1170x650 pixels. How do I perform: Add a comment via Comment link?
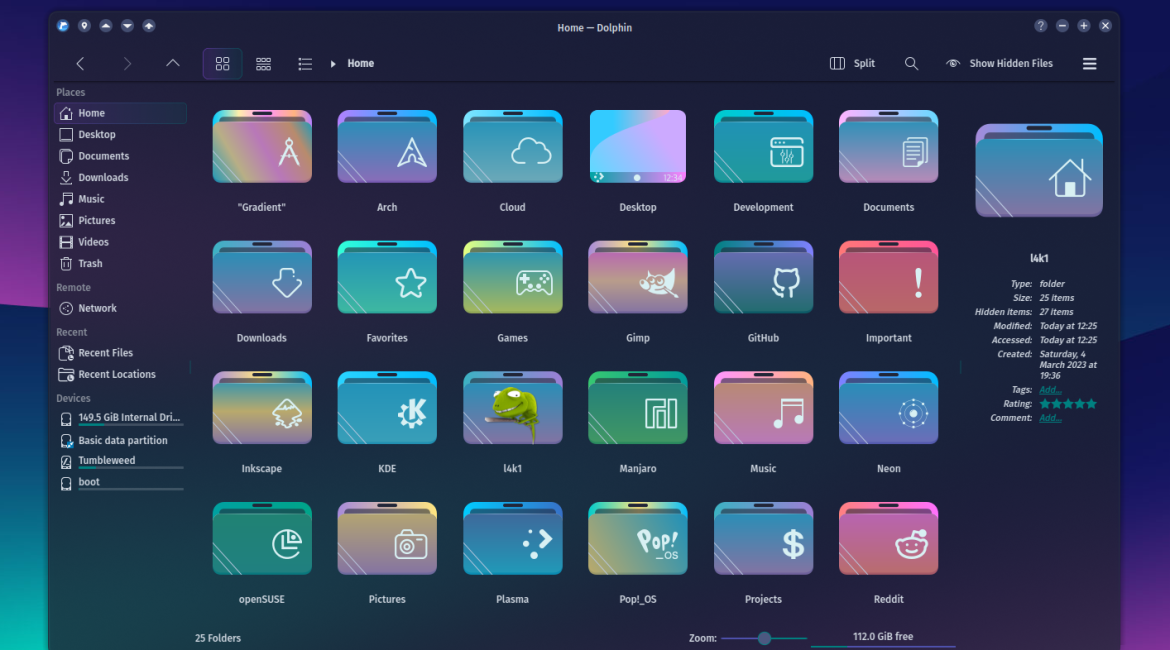[x=1050, y=418]
